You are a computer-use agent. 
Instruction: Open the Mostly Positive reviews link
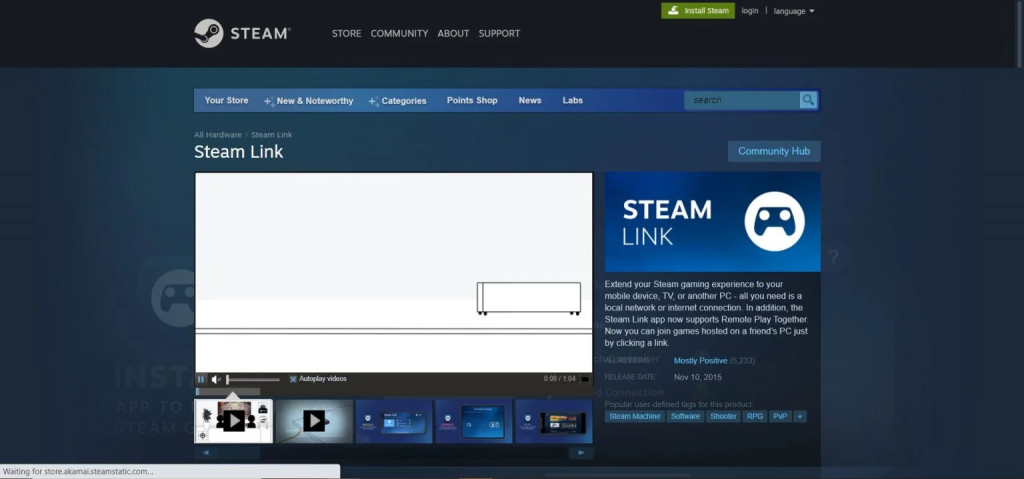[700, 361]
